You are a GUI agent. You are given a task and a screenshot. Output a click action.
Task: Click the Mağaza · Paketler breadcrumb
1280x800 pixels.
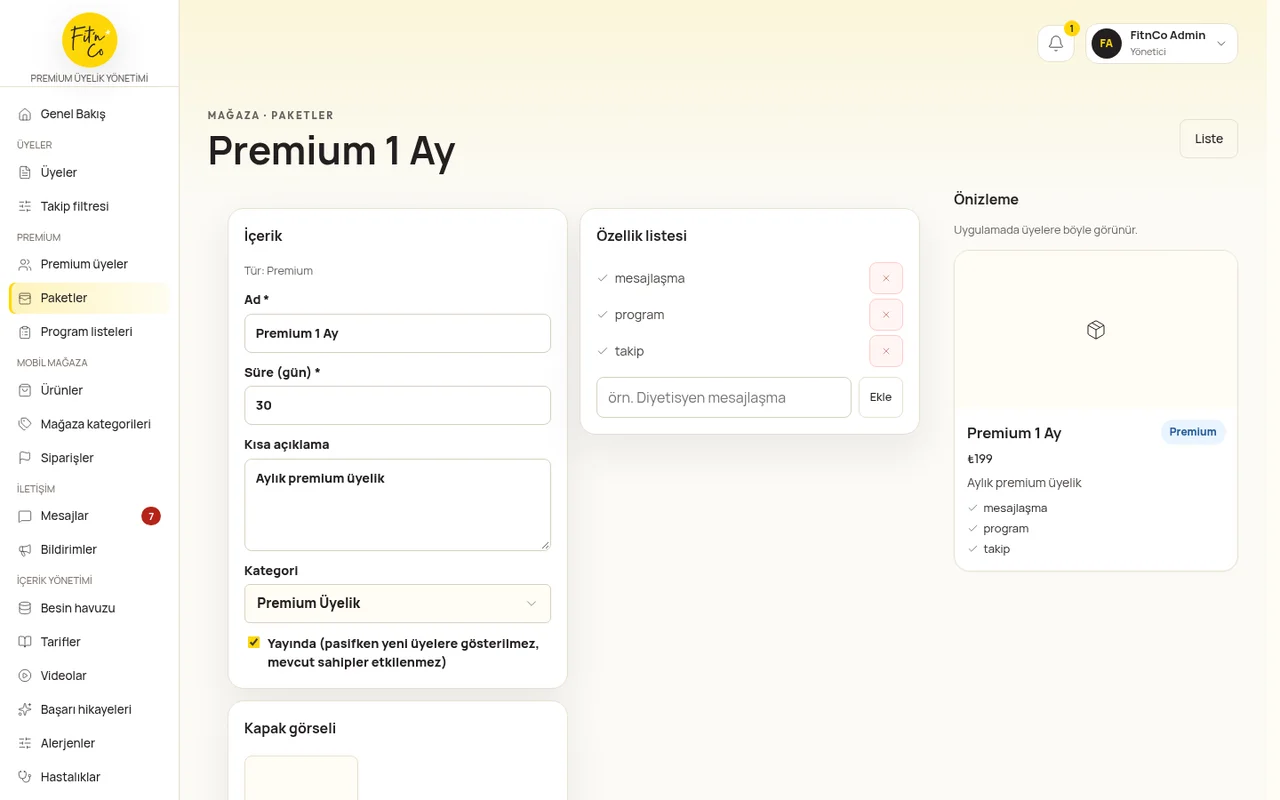coord(271,115)
